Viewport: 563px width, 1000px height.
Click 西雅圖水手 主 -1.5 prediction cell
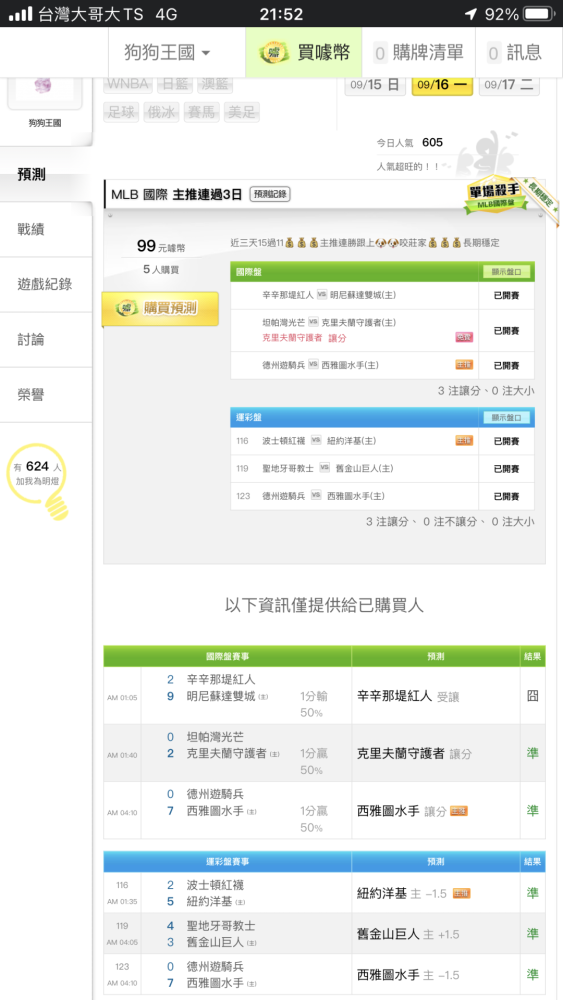[436, 974]
